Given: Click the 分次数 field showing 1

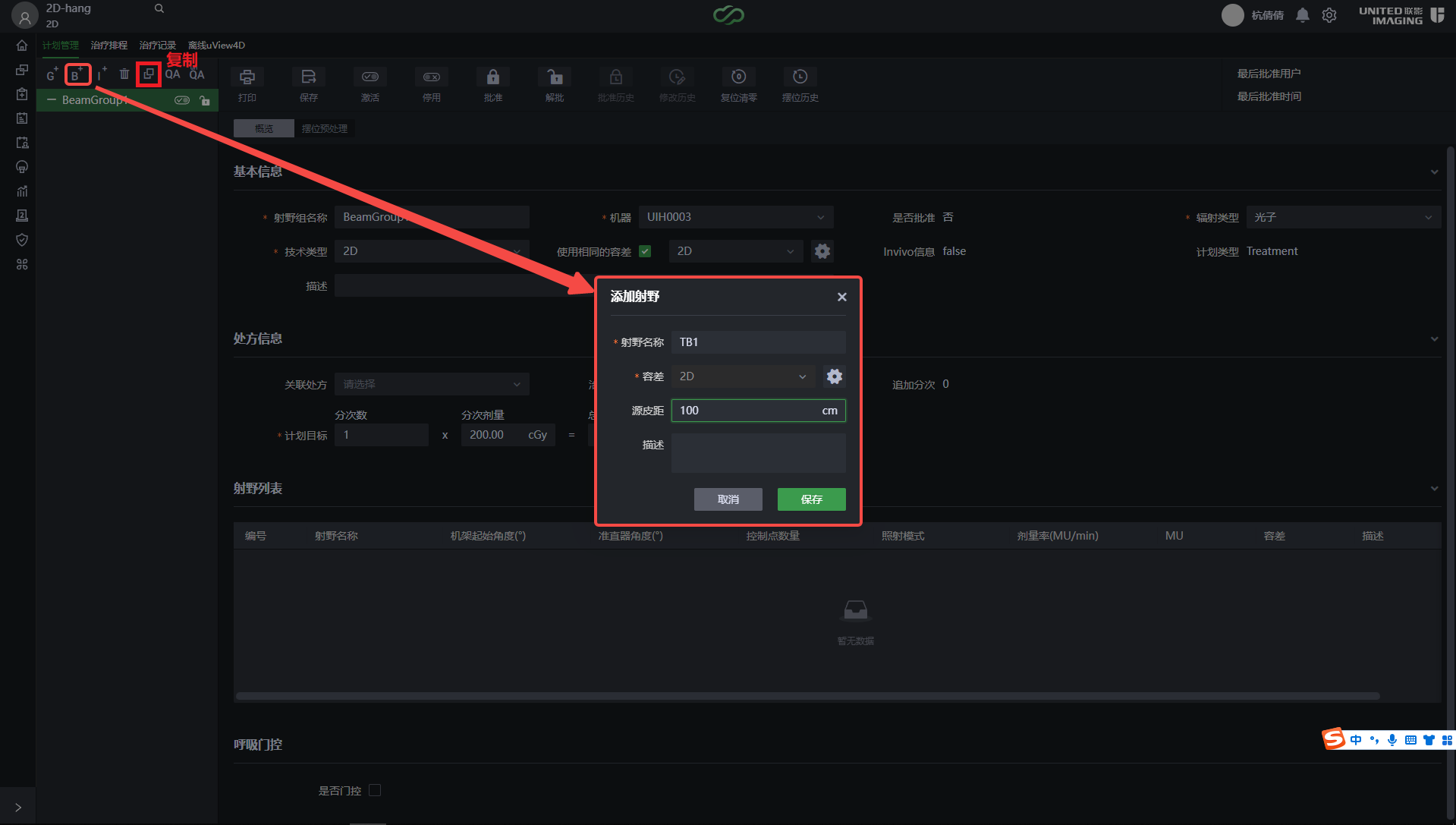Looking at the screenshot, I should (382, 435).
